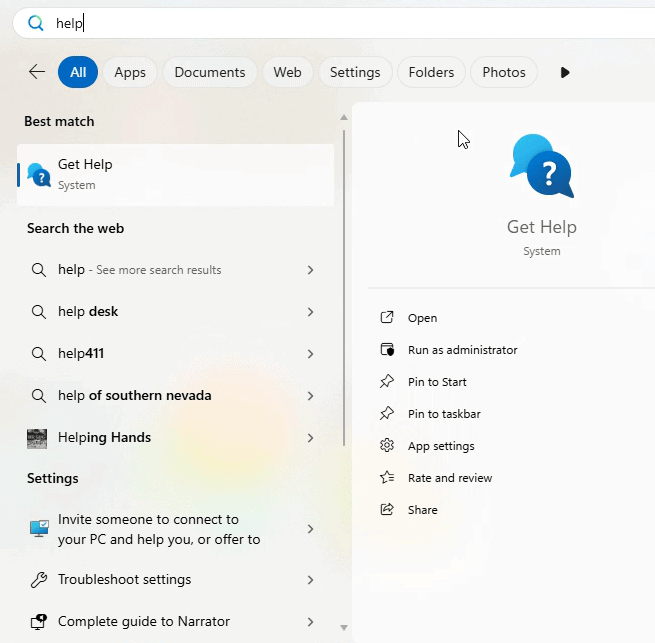Open 'Invite someone to connect to your PC' setting
Screen dimensions: 655x643
pos(175,529)
